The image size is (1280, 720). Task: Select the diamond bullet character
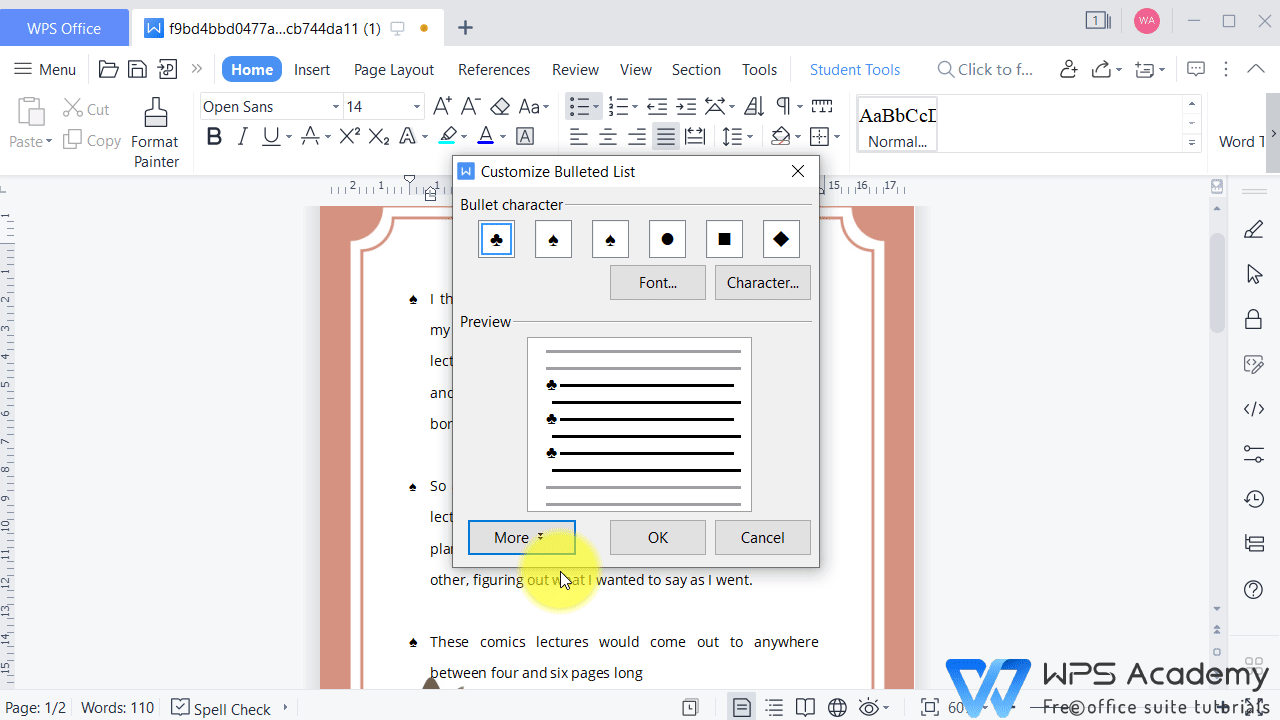[781, 240]
